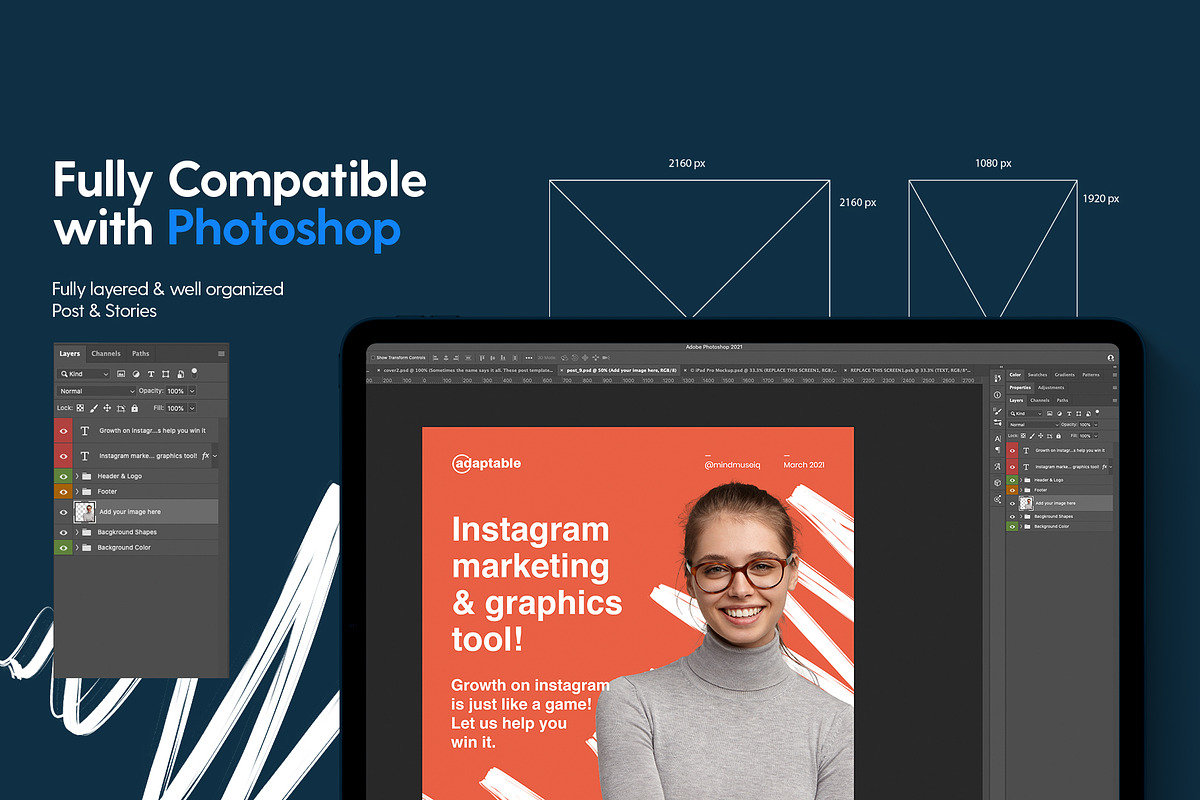Enable Show Transform Controls checkbox

372,357
